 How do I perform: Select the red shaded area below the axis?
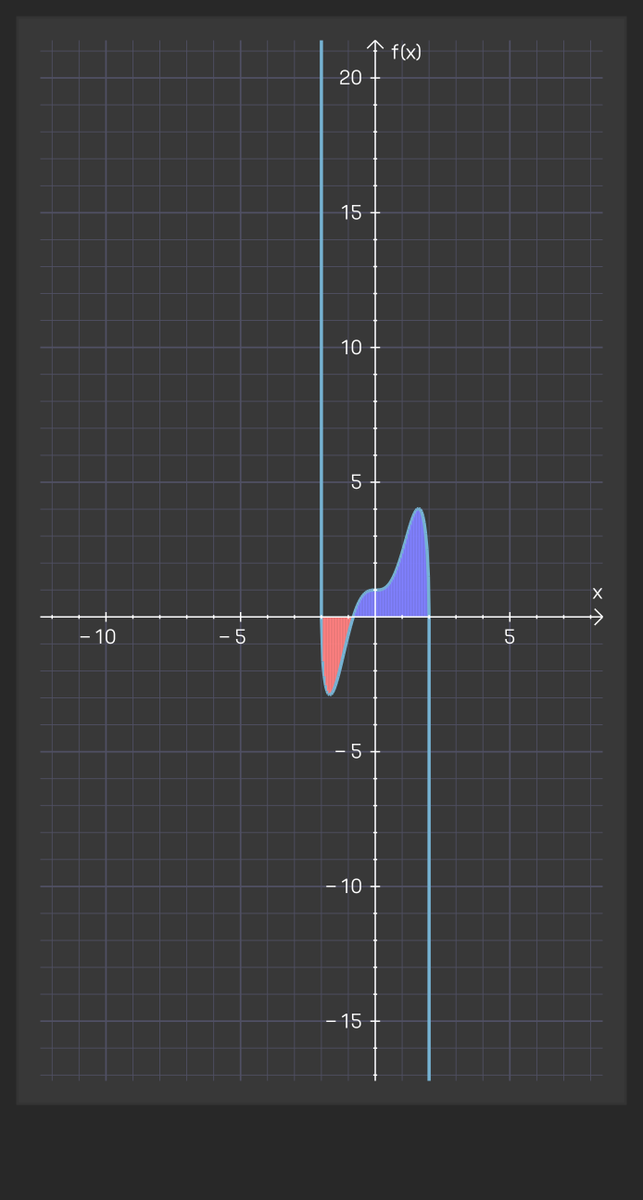pos(333,650)
